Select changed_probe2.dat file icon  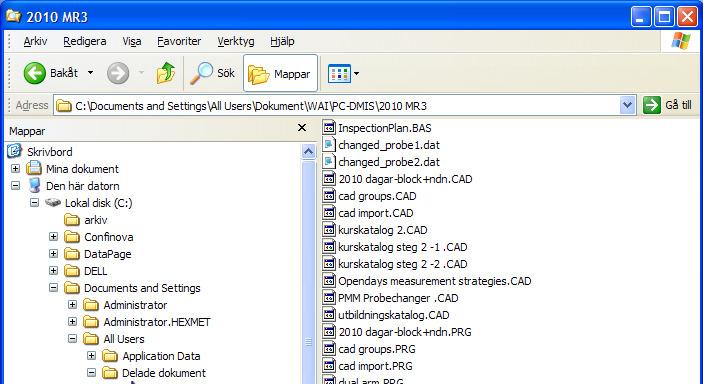tap(329, 162)
